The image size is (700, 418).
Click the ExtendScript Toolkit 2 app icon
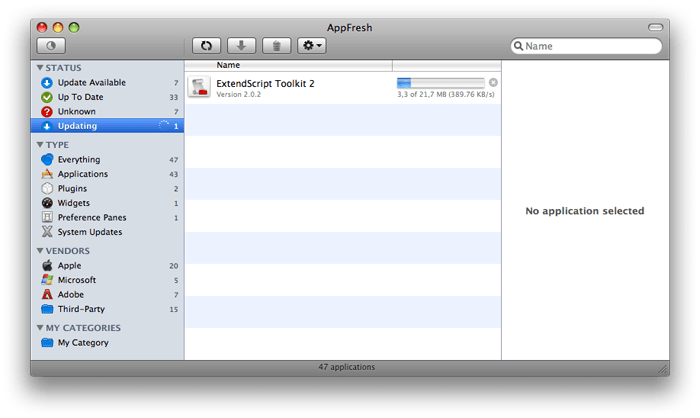pyautogui.click(x=199, y=87)
